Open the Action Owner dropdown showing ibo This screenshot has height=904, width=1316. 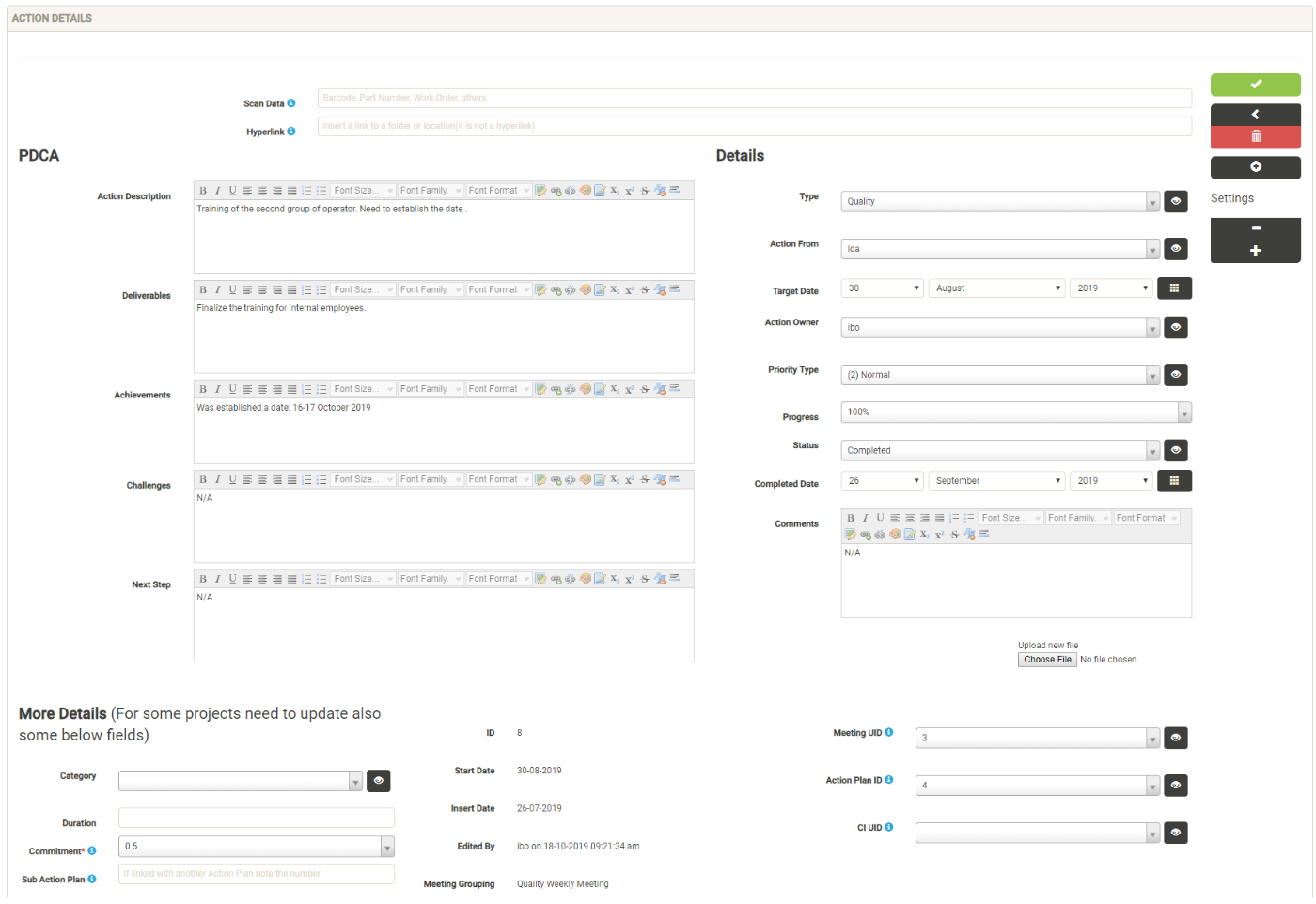coord(1000,327)
